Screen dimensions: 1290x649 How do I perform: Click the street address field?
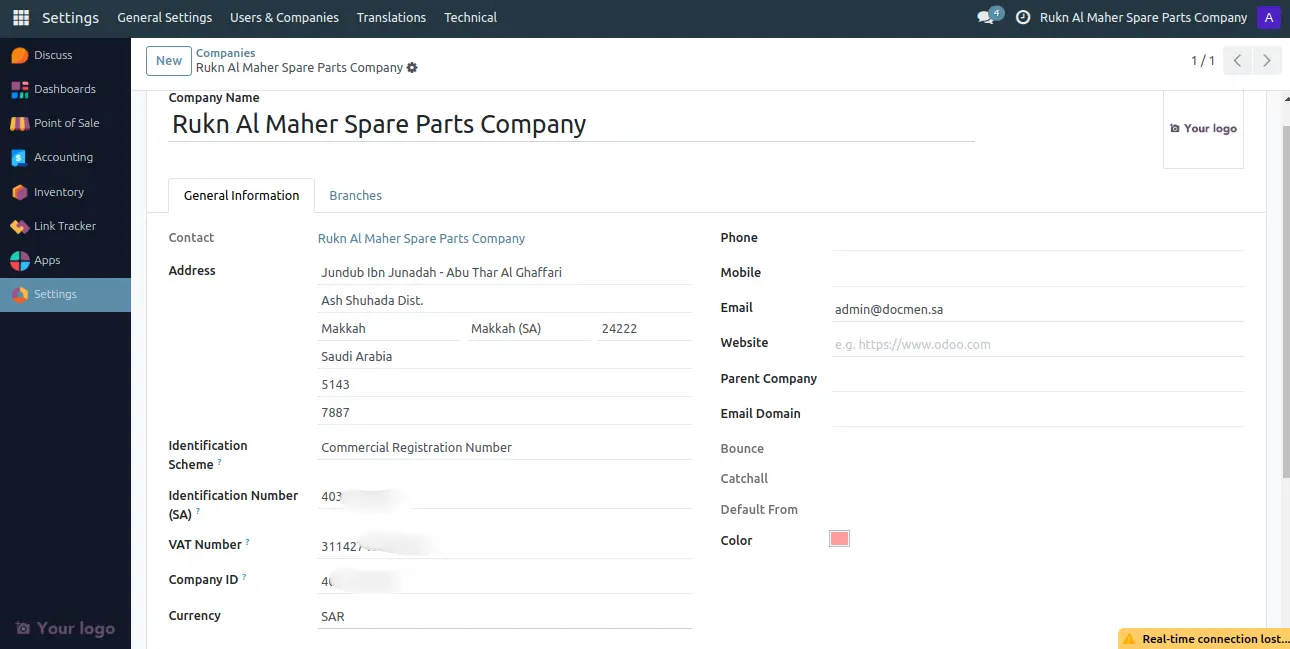(x=504, y=272)
